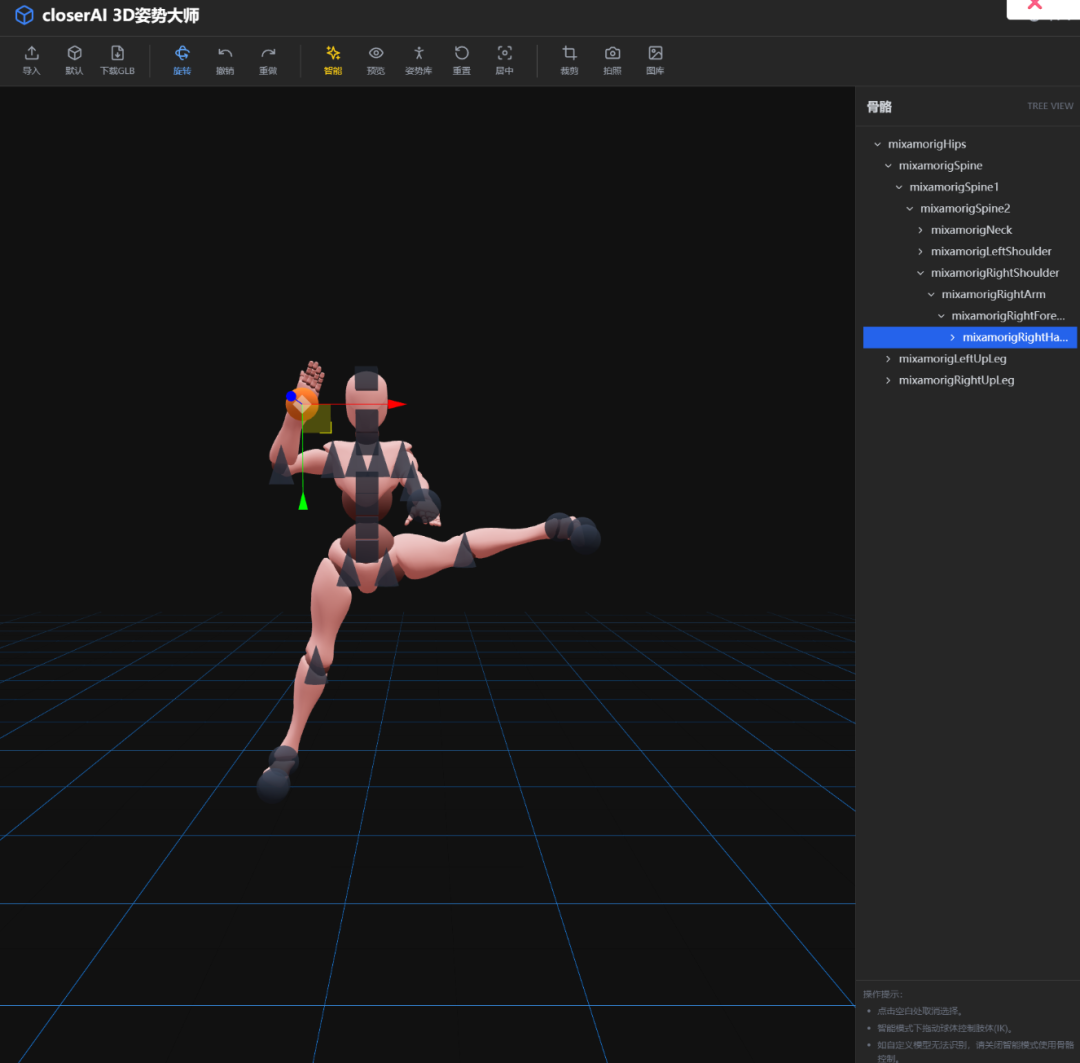Click the red X-axis gizmo arrow
Viewport: 1080px width, 1063px height.
click(397, 404)
